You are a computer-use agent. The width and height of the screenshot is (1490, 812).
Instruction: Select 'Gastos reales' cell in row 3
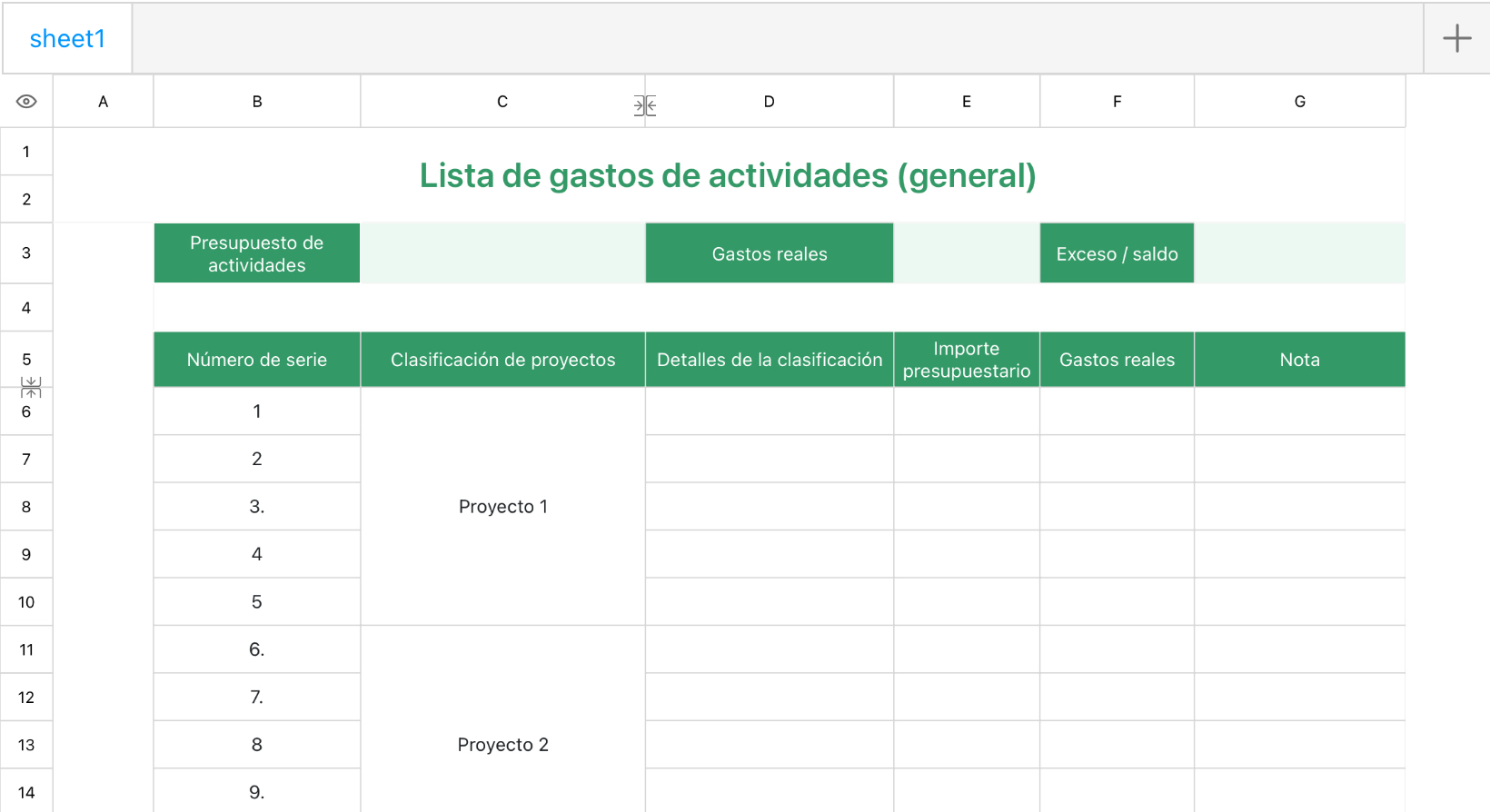tap(770, 253)
